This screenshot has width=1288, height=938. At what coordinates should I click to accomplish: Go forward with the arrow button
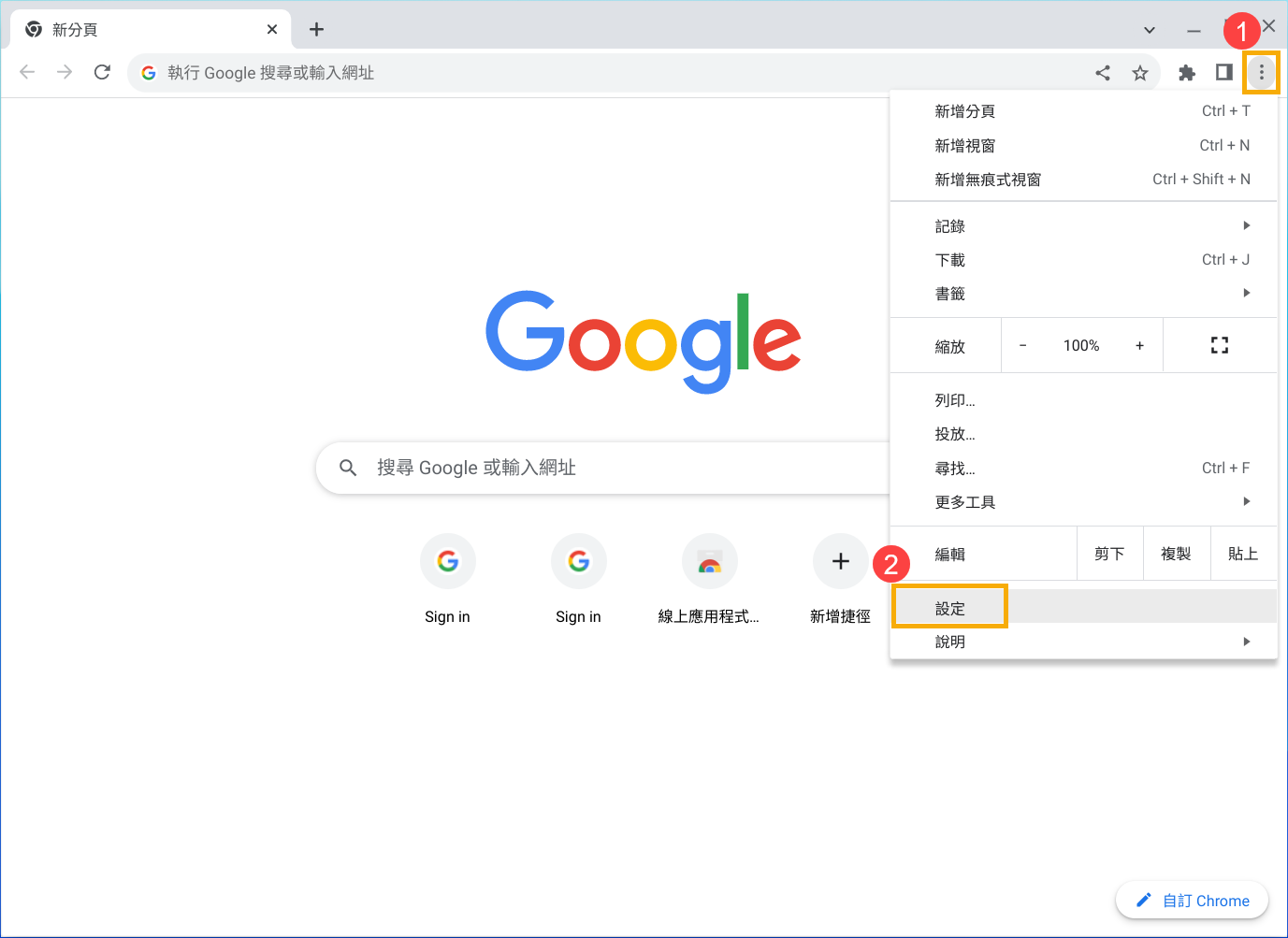[65, 72]
